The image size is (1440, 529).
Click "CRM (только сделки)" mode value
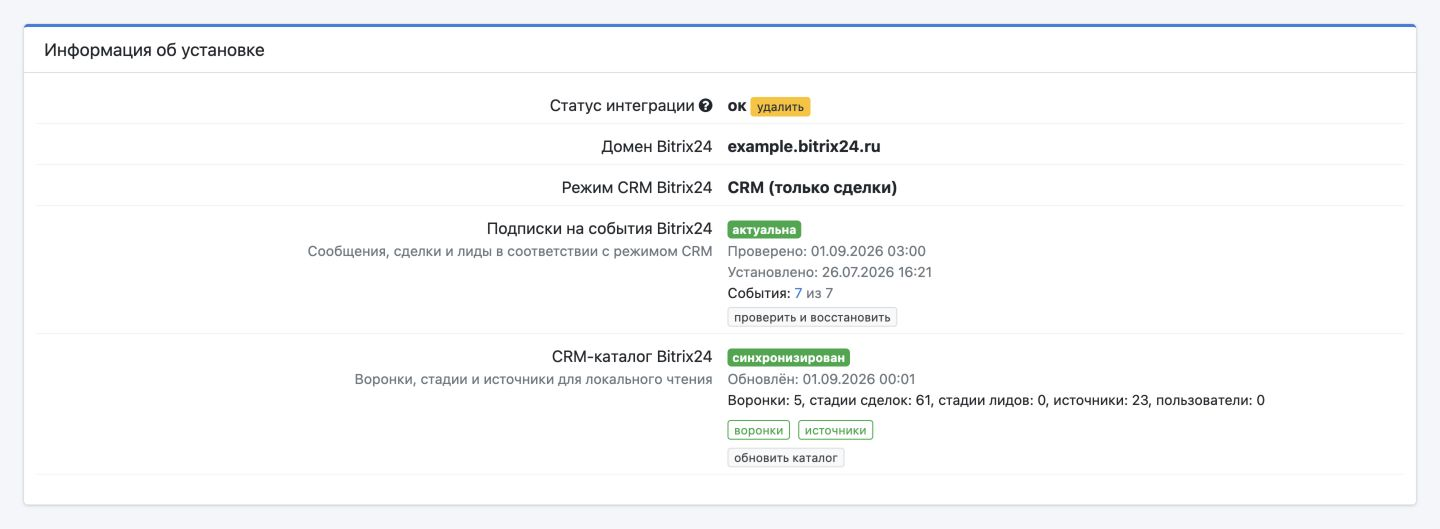tap(812, 187)
